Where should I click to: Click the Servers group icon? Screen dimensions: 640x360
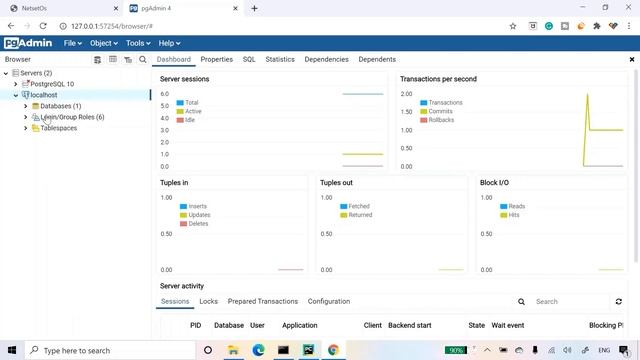tap(16, 73)
